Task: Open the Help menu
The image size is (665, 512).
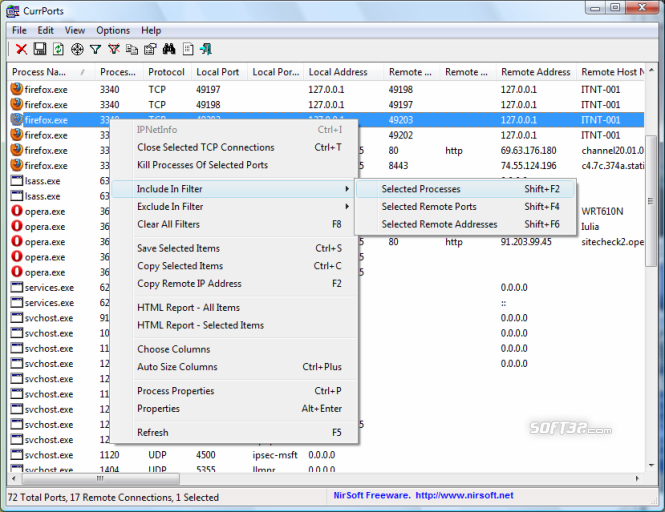Action: 151,31
